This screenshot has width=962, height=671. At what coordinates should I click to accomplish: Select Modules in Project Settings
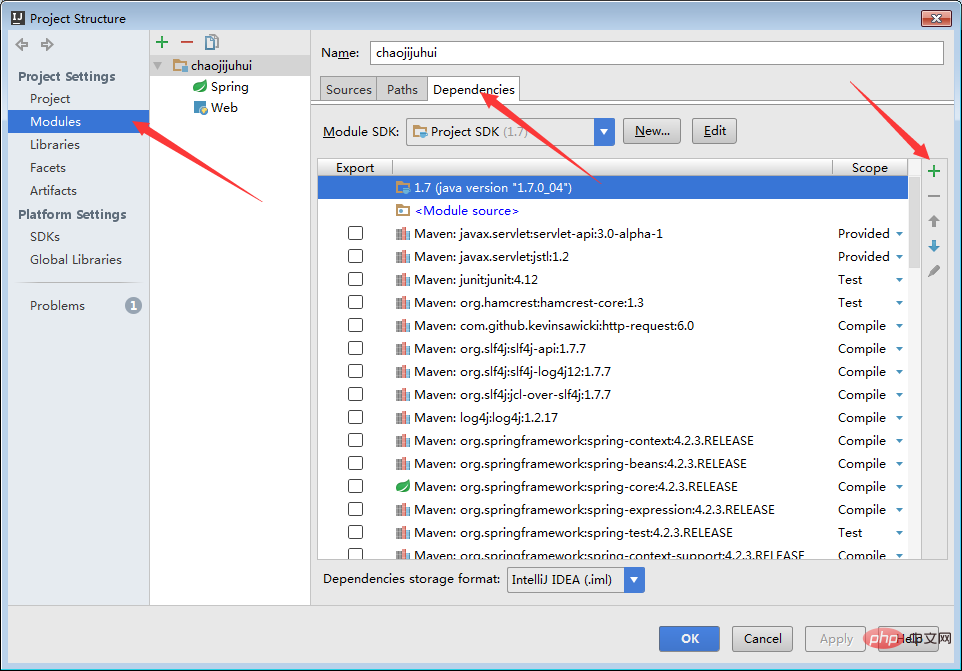pyautogui.click(x=79, y=121)
